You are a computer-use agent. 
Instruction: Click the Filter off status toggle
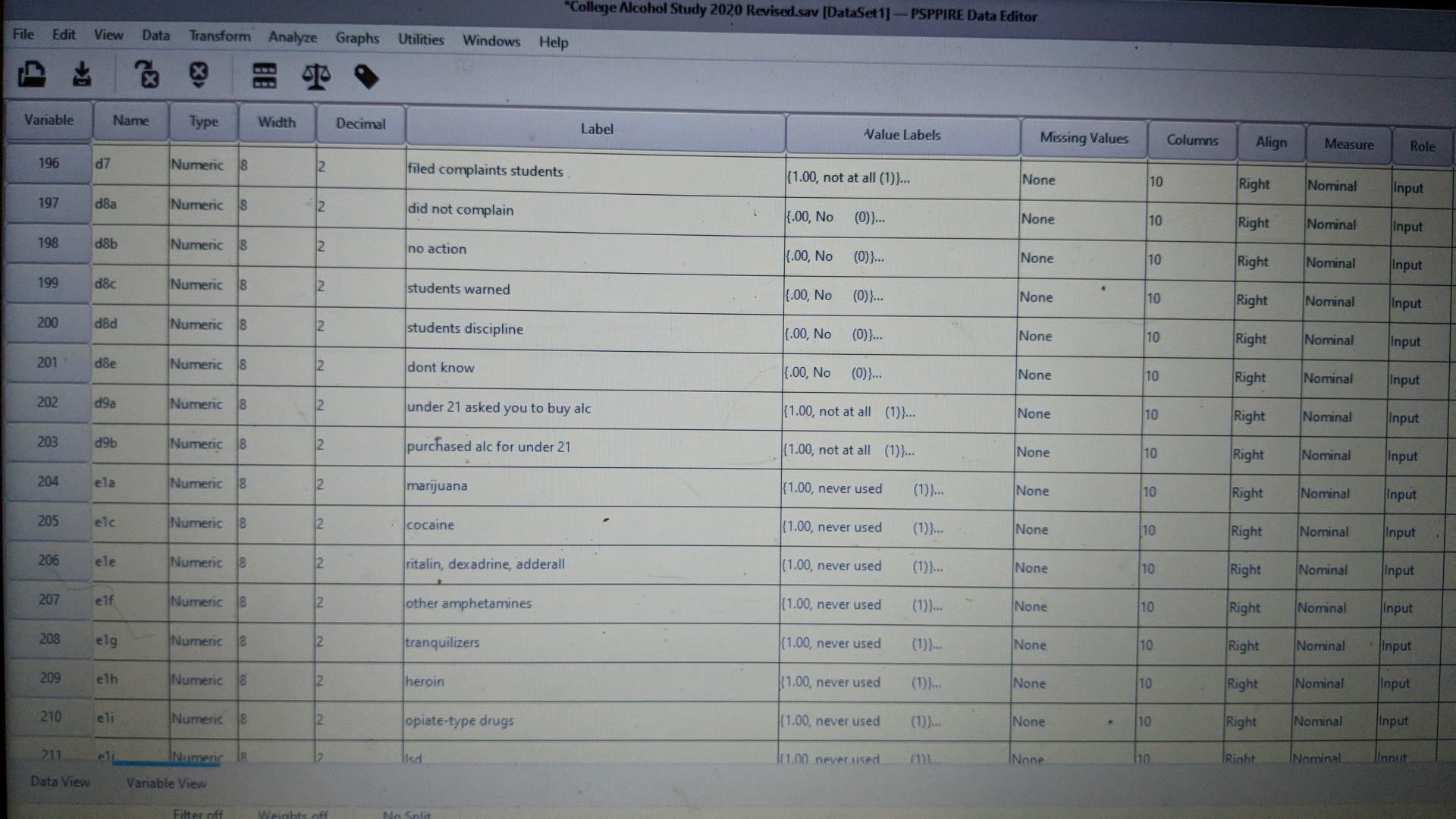click(196, 813)
